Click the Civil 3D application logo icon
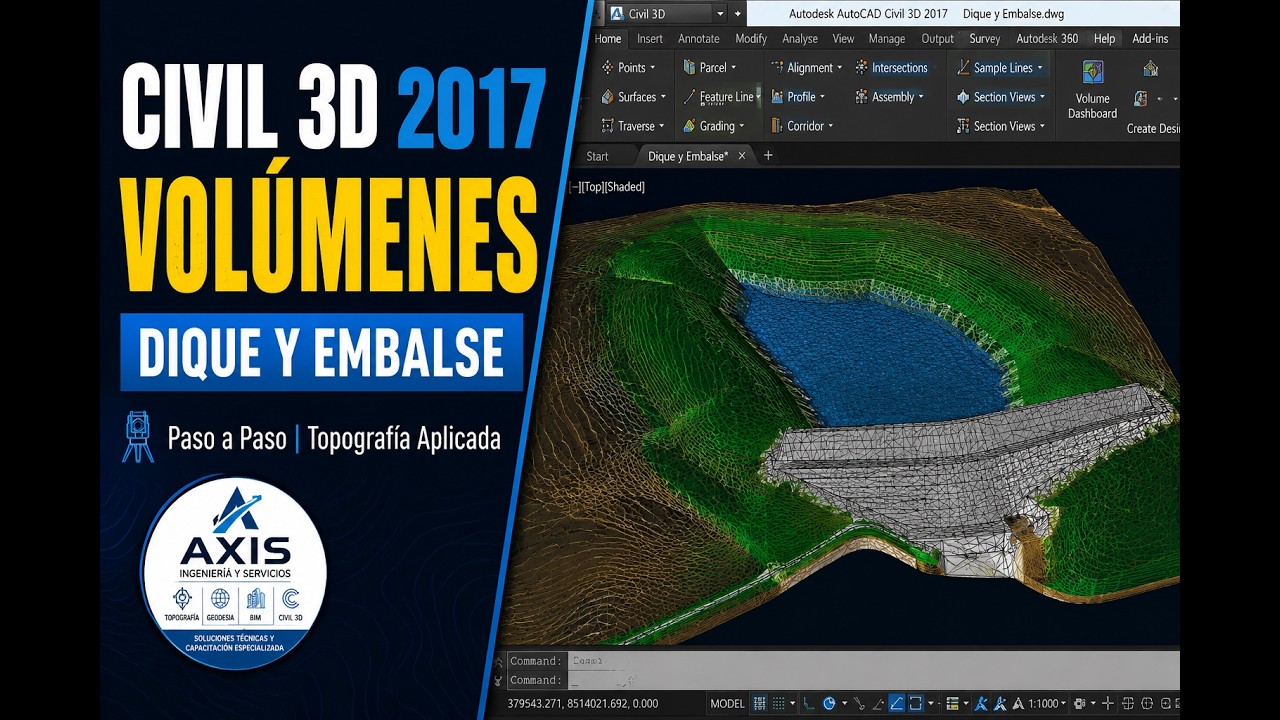Screen dimensions: 1280x720 pyautogui.click(x=616, y=14)
